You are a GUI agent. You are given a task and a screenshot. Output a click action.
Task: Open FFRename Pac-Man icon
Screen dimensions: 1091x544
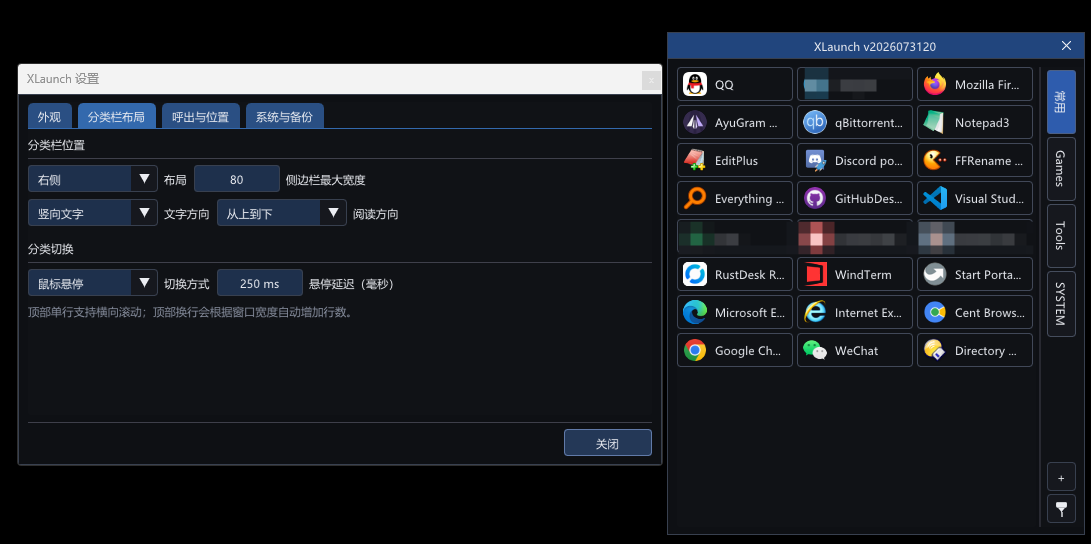[x=934, y=161]
